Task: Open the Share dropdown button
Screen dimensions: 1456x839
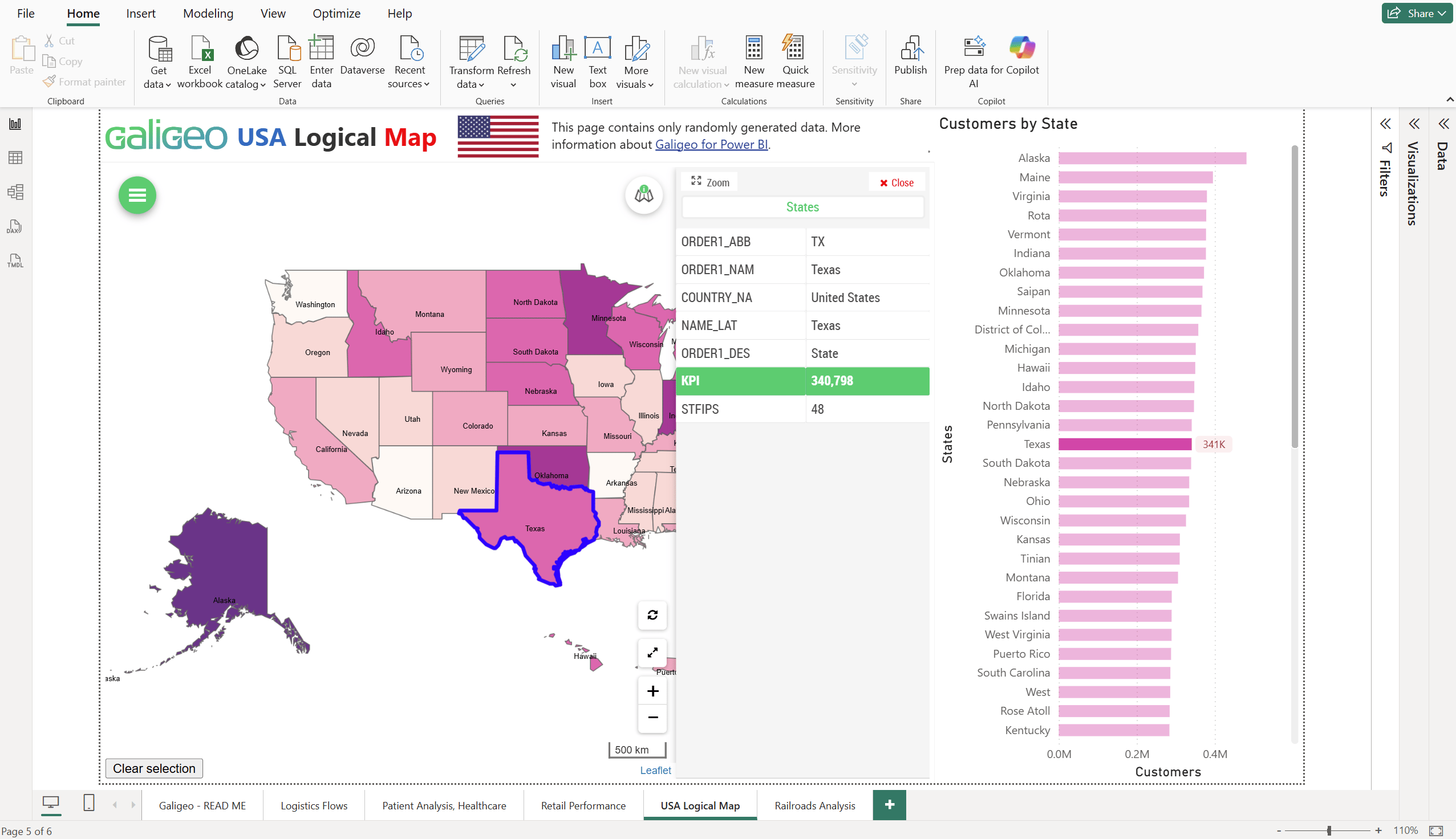Action: click(1417, 13)
